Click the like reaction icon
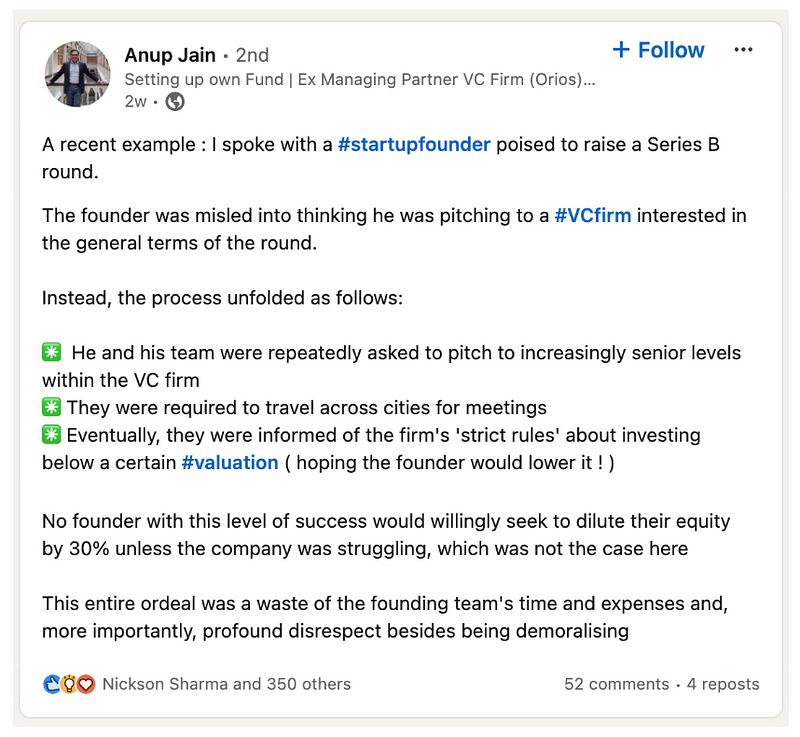800x737 pixels. click(52, 684)
